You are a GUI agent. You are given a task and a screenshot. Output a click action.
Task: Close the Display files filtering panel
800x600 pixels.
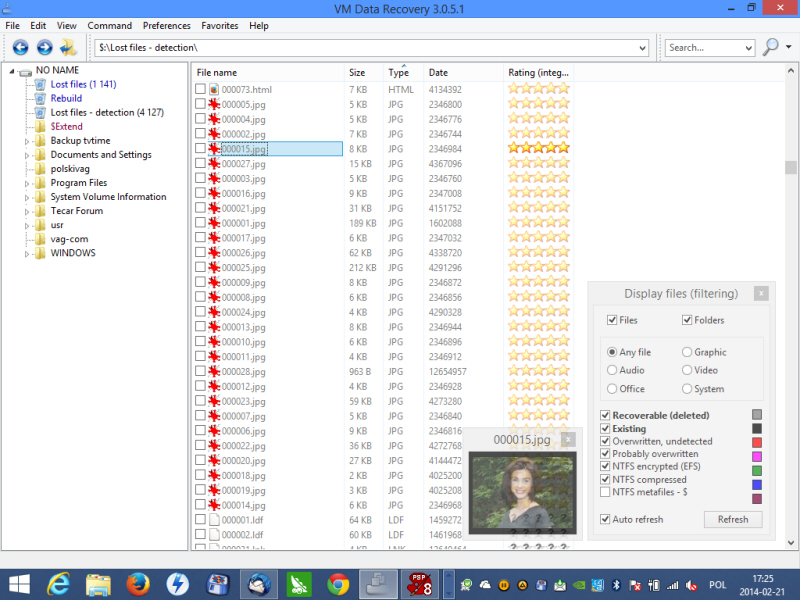(761, 293)
